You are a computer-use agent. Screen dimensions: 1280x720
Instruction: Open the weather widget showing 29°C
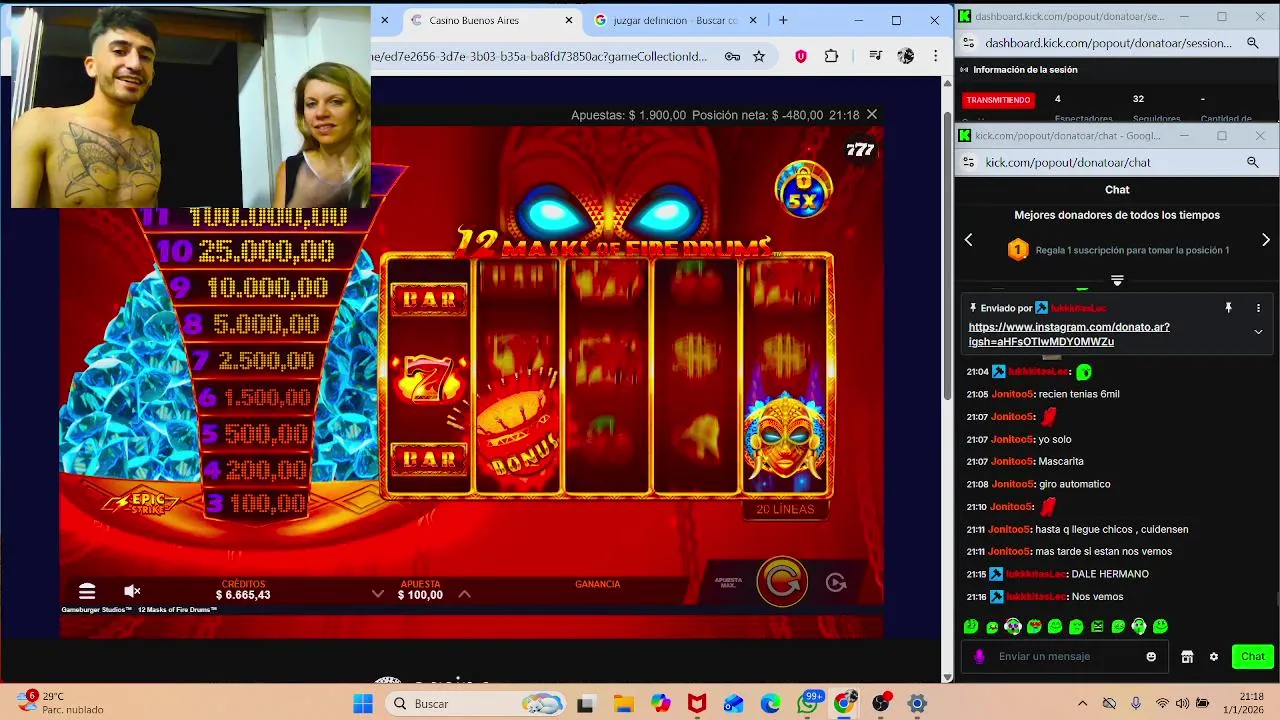click(60, 702)
